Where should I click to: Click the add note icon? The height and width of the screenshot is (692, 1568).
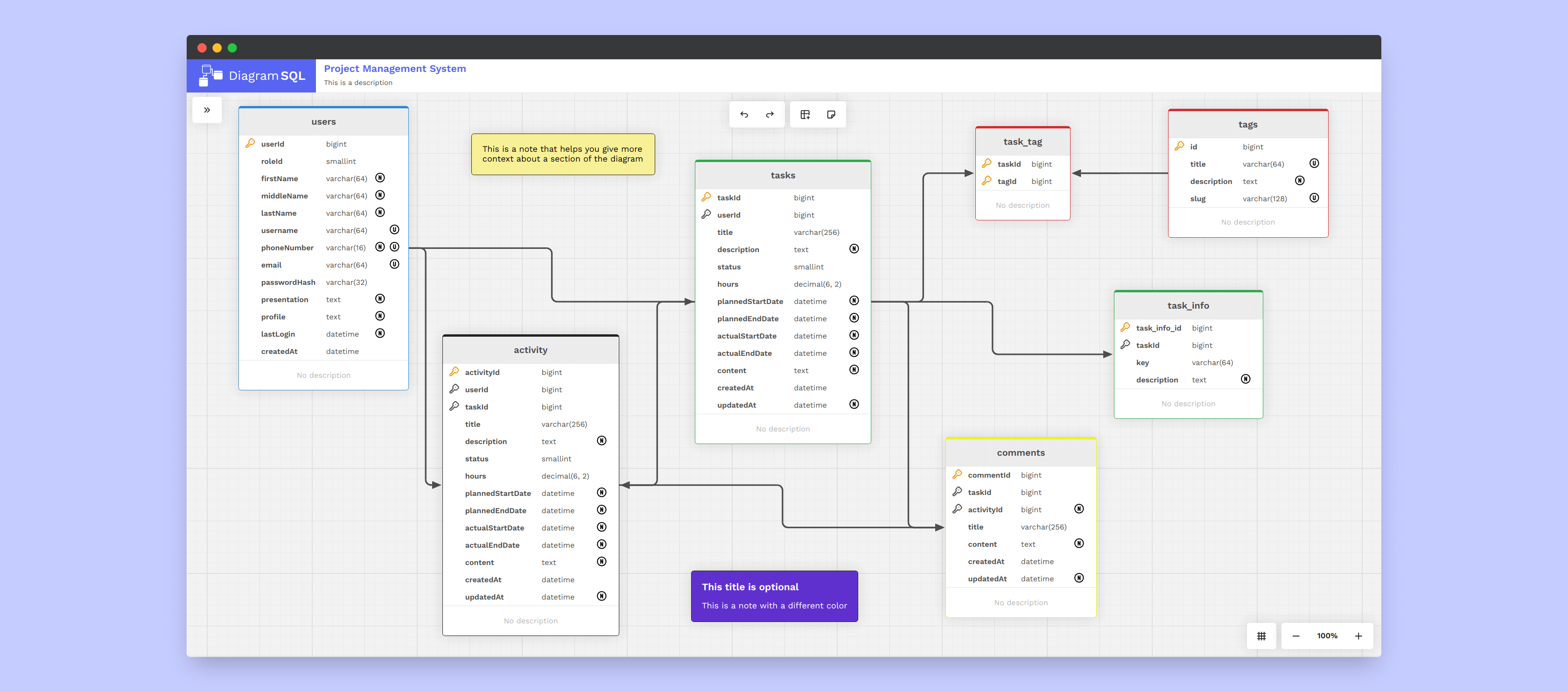coord(831,114)
